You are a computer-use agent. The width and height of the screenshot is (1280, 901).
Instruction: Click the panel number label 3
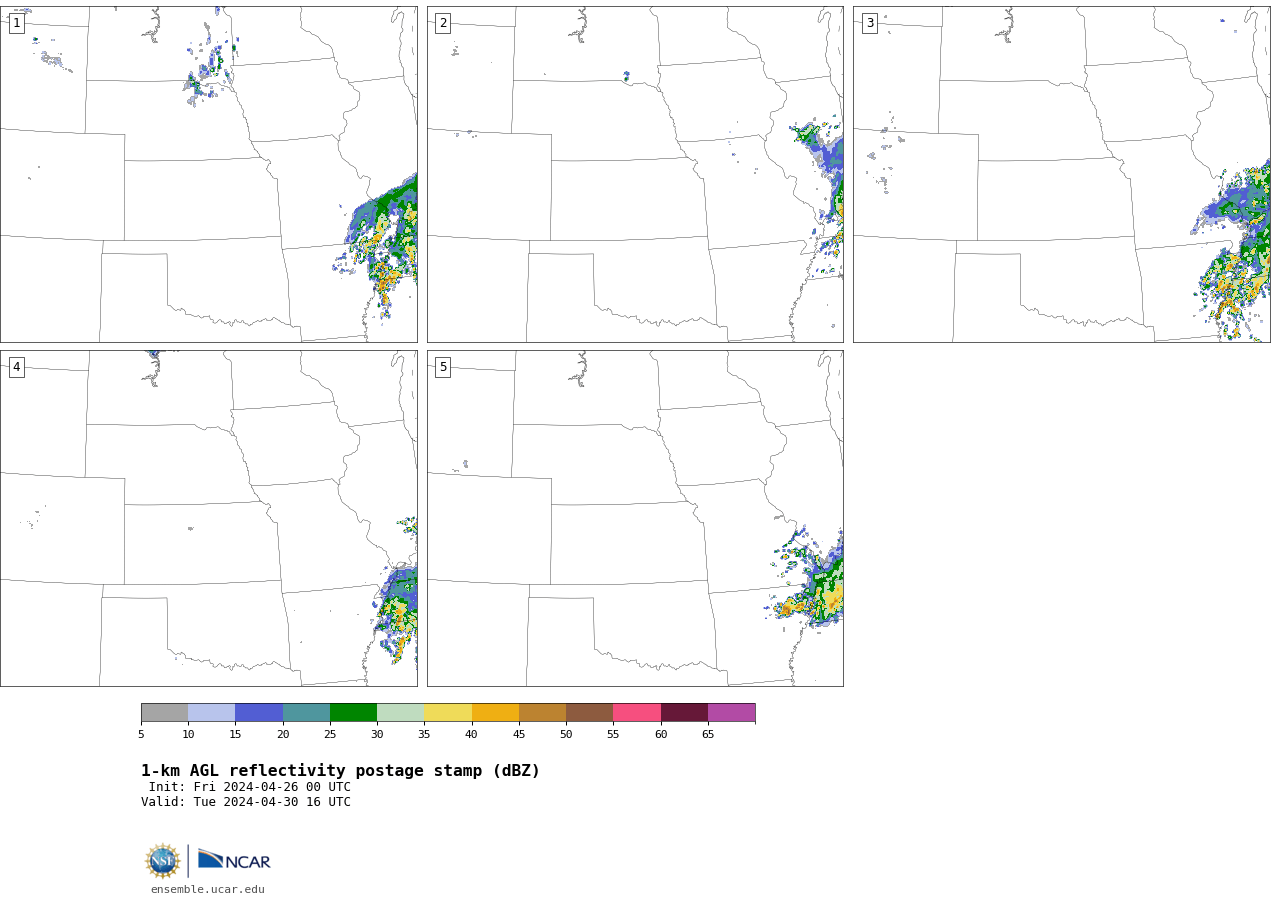(x=869, y=23)
